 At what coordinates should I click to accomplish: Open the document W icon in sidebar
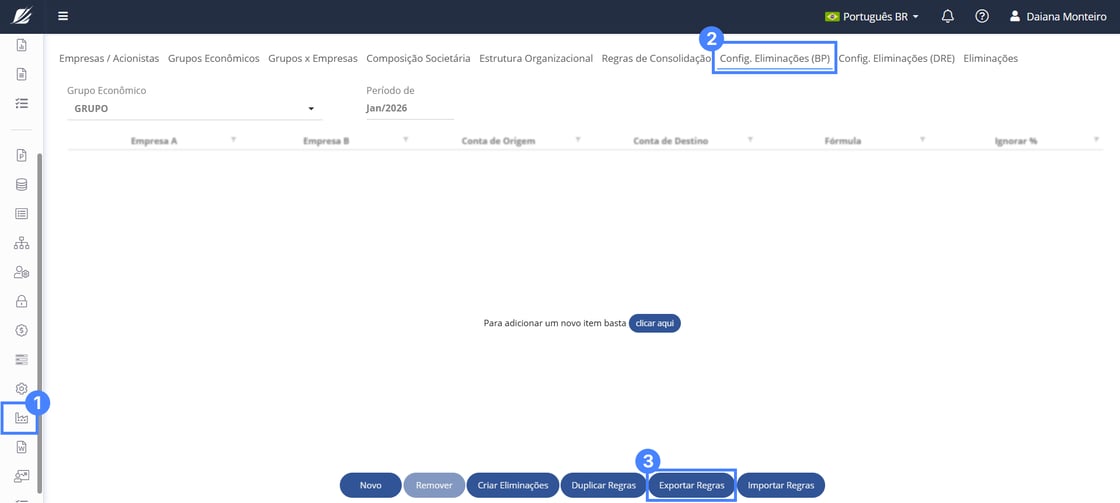click(x=21, y=447)
